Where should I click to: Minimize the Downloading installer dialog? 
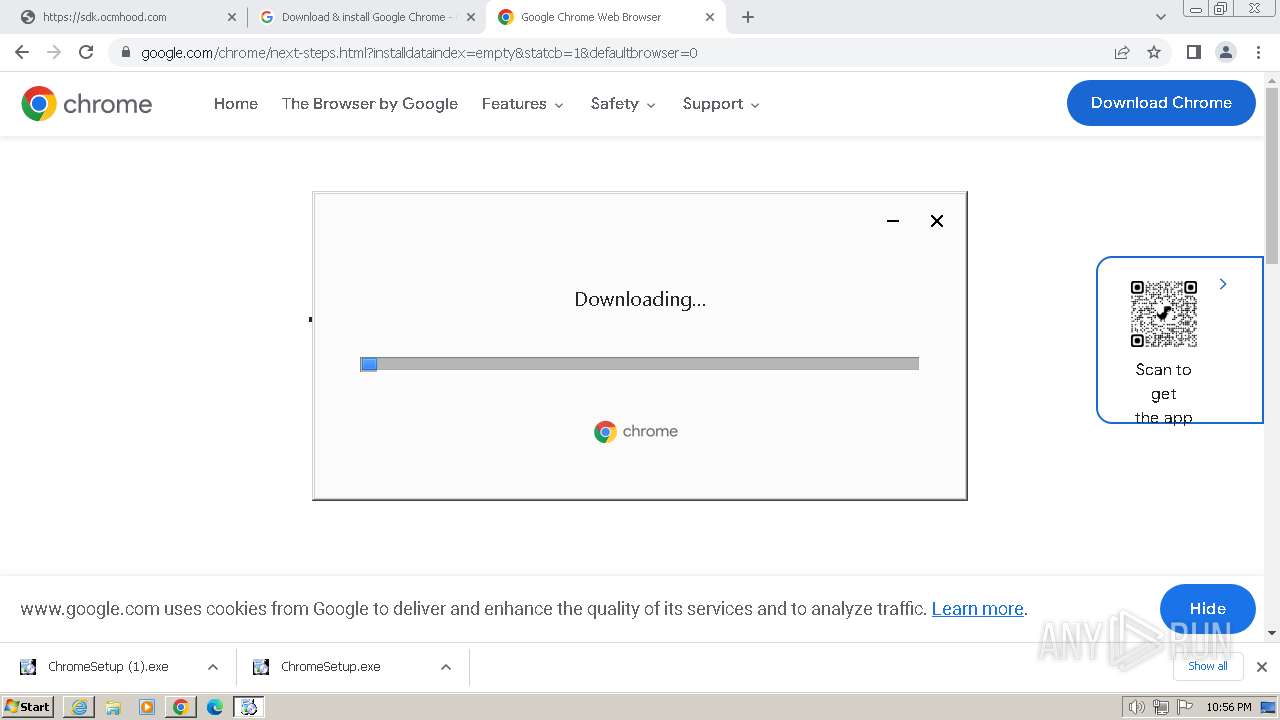coord(893,221)
